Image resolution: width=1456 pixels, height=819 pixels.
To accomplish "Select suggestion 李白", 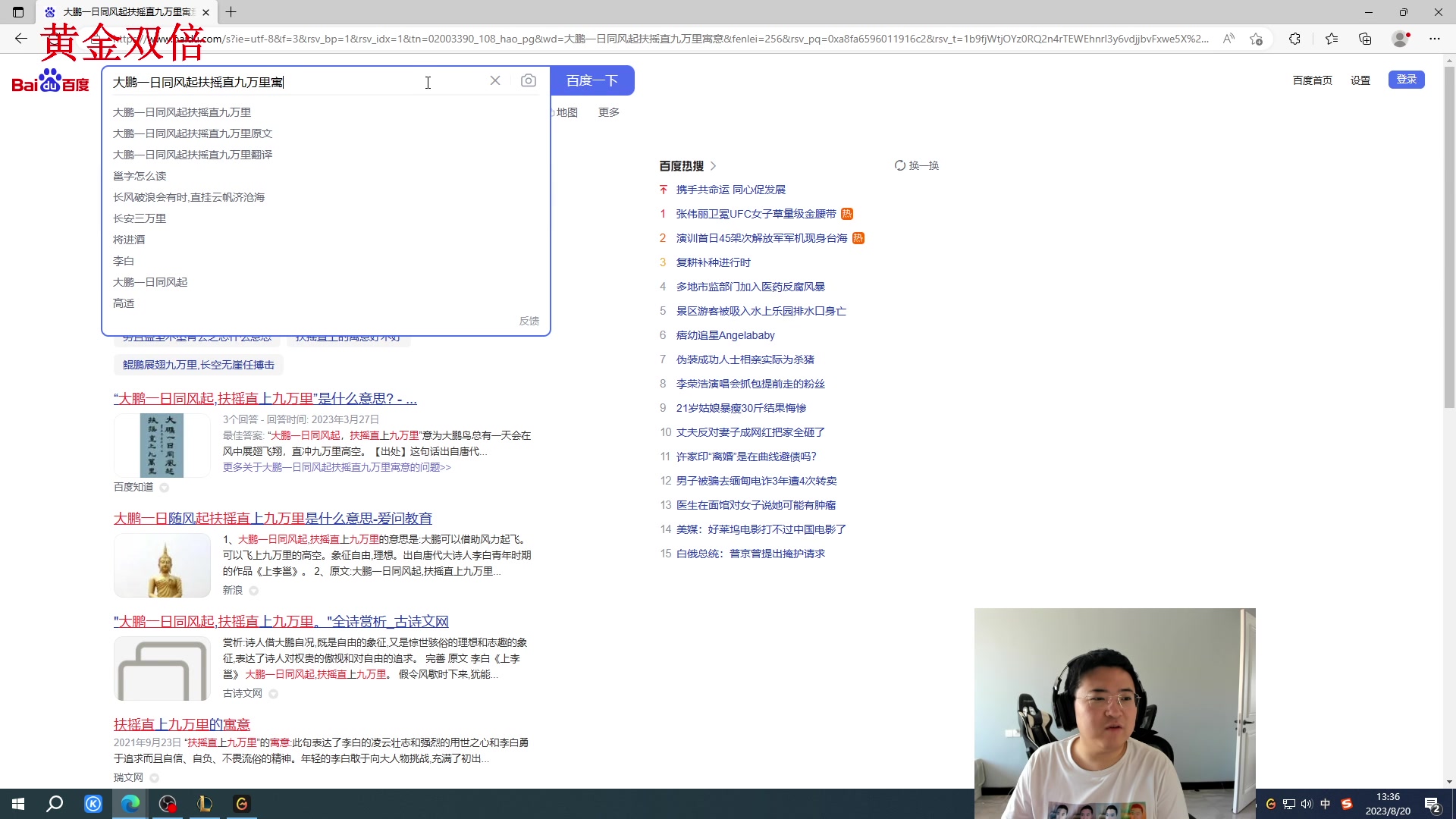I will pos(124,261).
